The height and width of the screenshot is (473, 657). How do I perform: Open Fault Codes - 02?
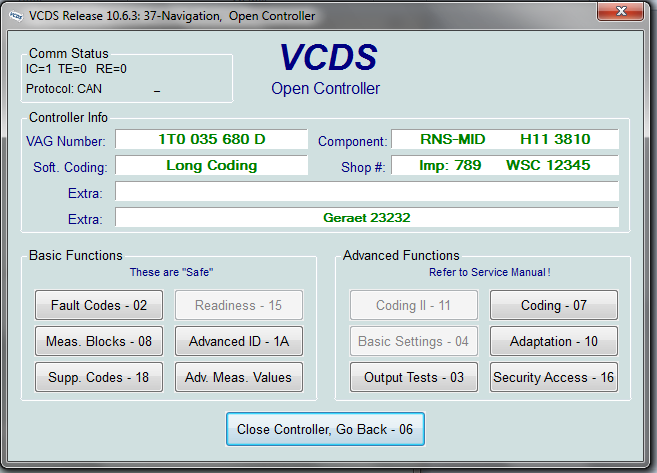(x=99, y=305)
